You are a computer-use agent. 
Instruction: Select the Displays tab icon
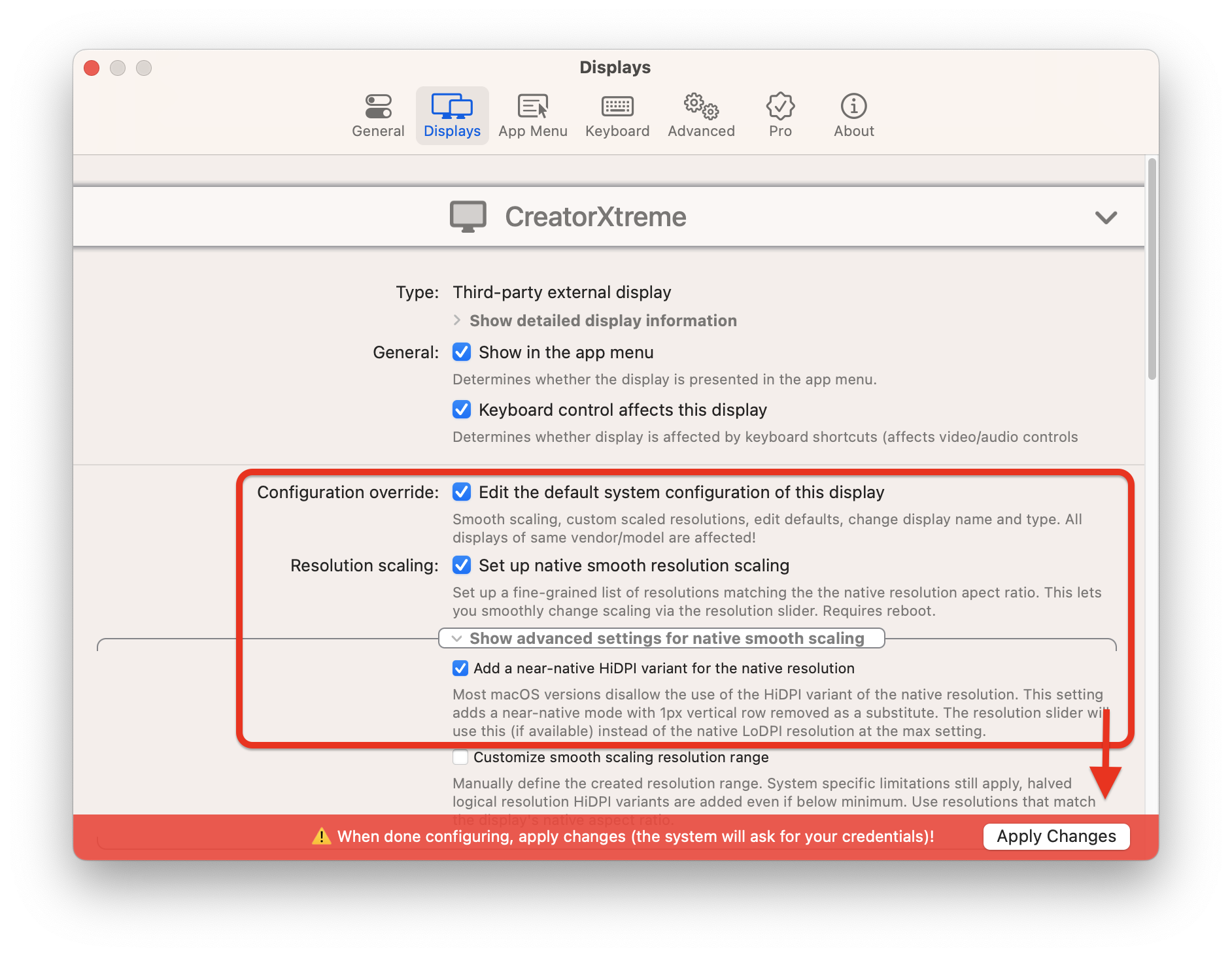pos(452,106)
